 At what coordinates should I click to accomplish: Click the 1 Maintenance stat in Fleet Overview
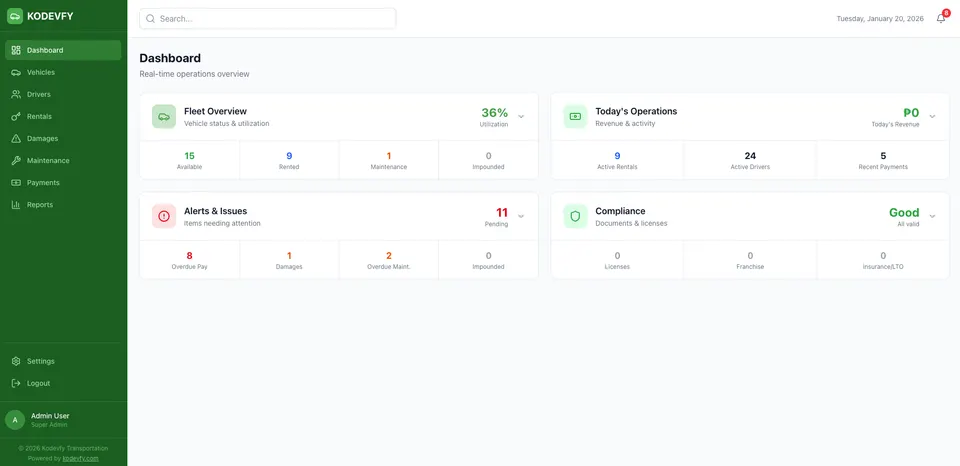pyautogui.click(x=389, y=160)
